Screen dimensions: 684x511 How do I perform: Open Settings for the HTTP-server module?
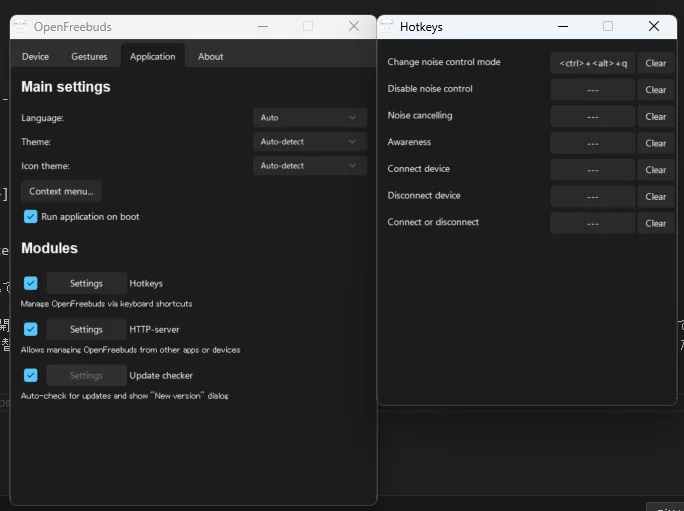tap(86, 329)
